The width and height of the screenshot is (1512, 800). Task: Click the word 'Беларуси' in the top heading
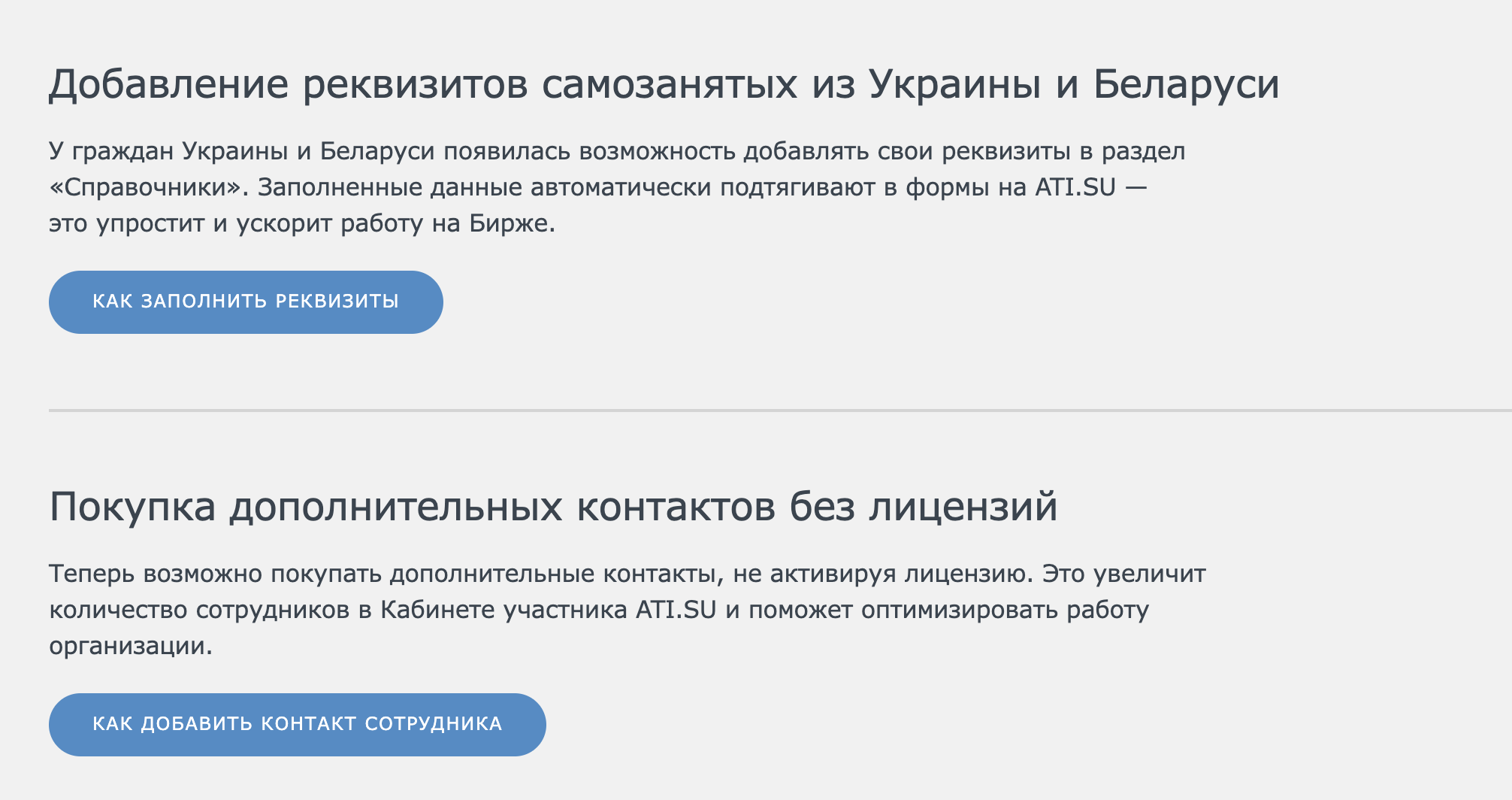[1186, 84]
